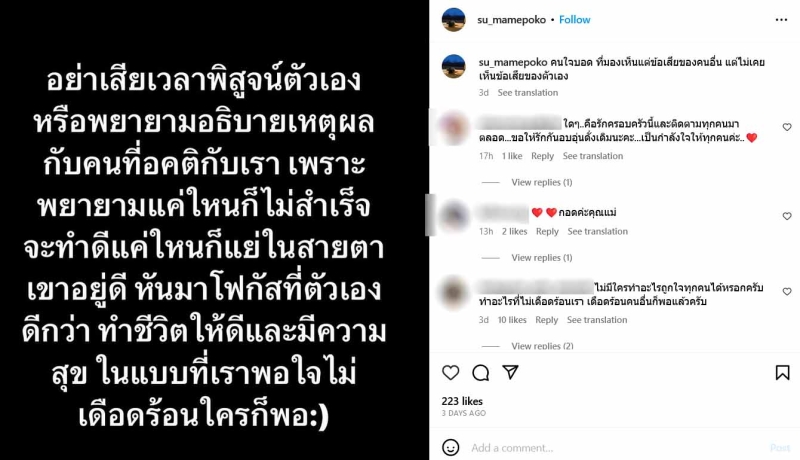Screen dimensions: 800x460
Task: Click the Add a comment field
Action: point(615,448)
